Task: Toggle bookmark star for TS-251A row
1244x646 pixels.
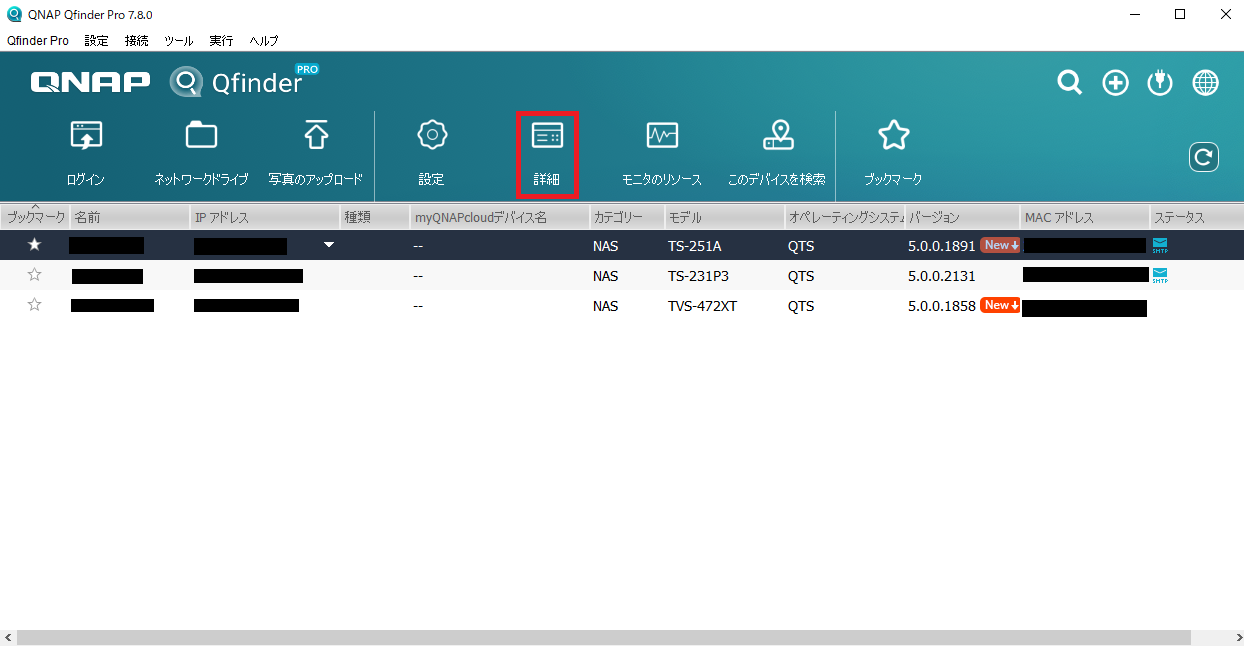Action: point(34,245)
